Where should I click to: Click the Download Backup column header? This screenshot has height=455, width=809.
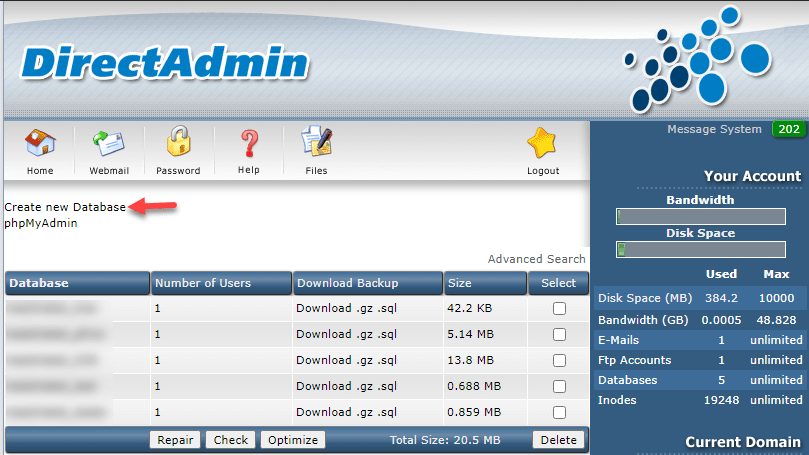point(368,283)
